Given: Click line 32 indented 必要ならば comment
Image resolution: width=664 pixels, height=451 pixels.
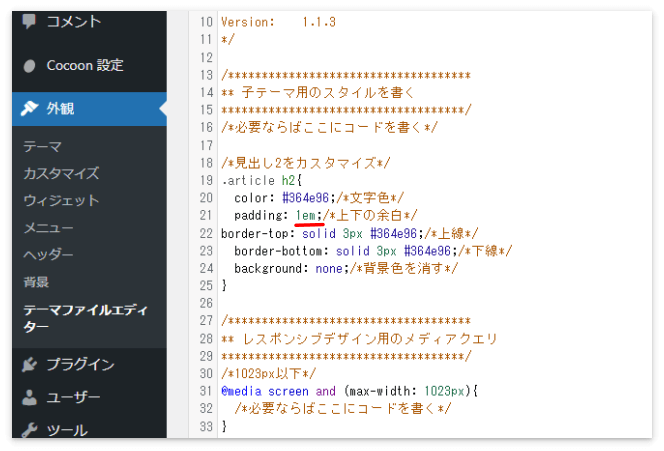Looking at the screenshot, I should pyautogui.click(x=343, y=409).
